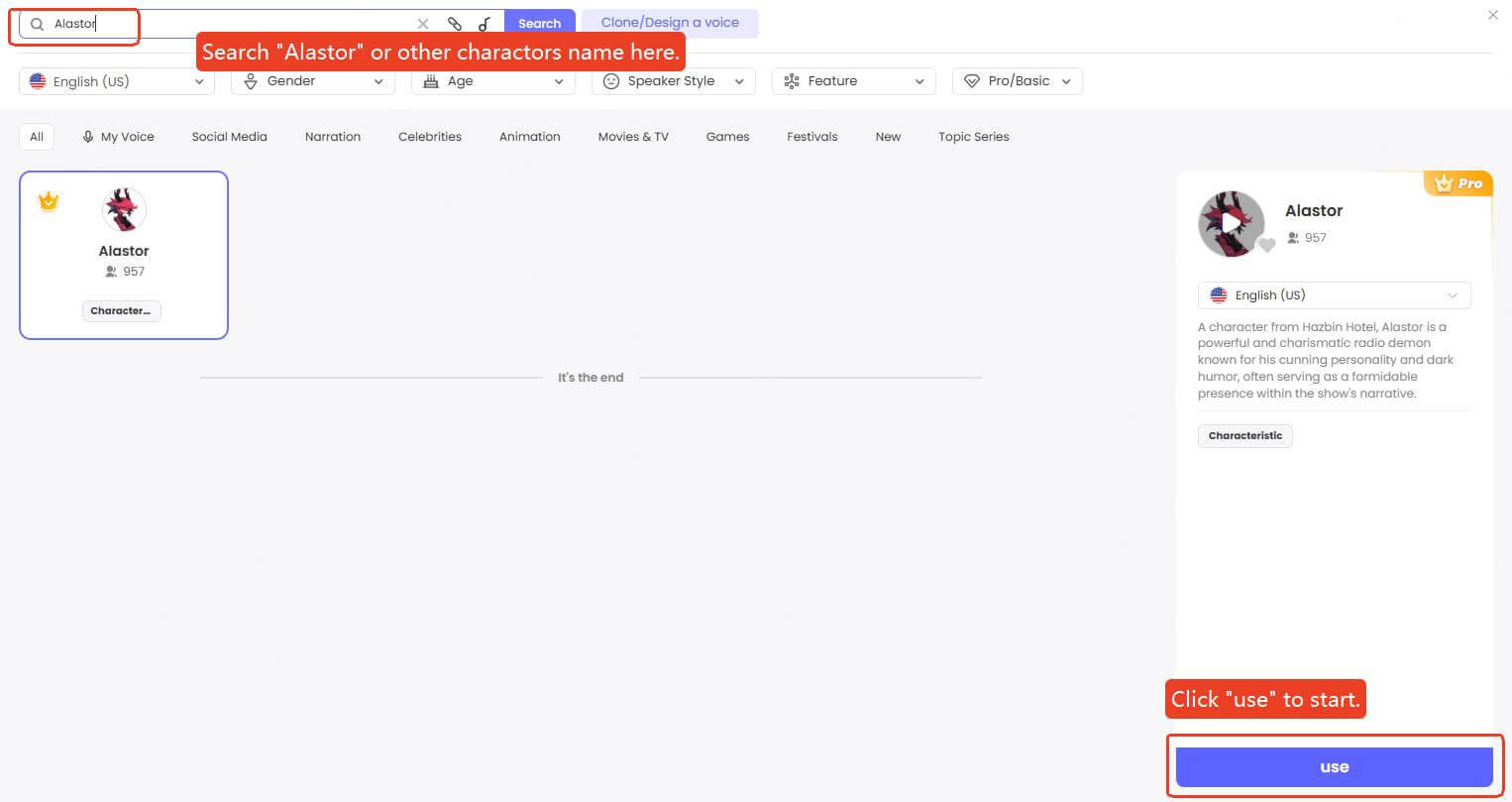Click the use button to start
This screenshot has width=1512, height=802.
(1334, 767)
